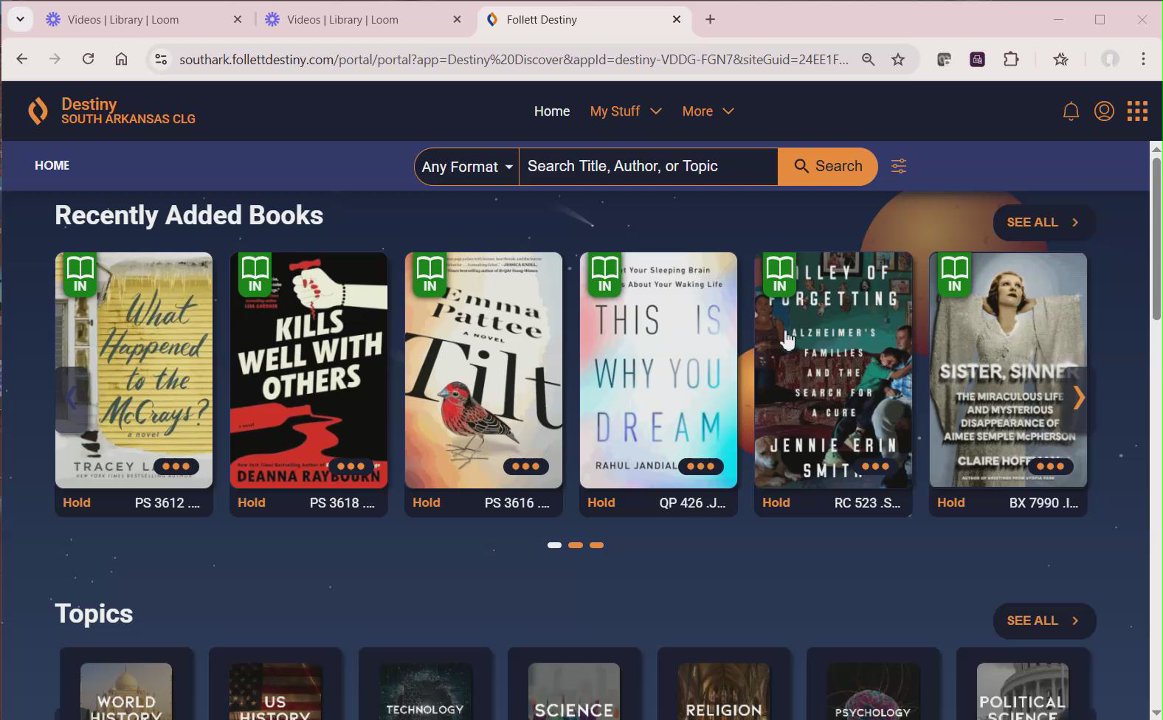This screenshot has height=720, width=1163.
Task: Click call number RC 523 .S...
Action: 867,503
